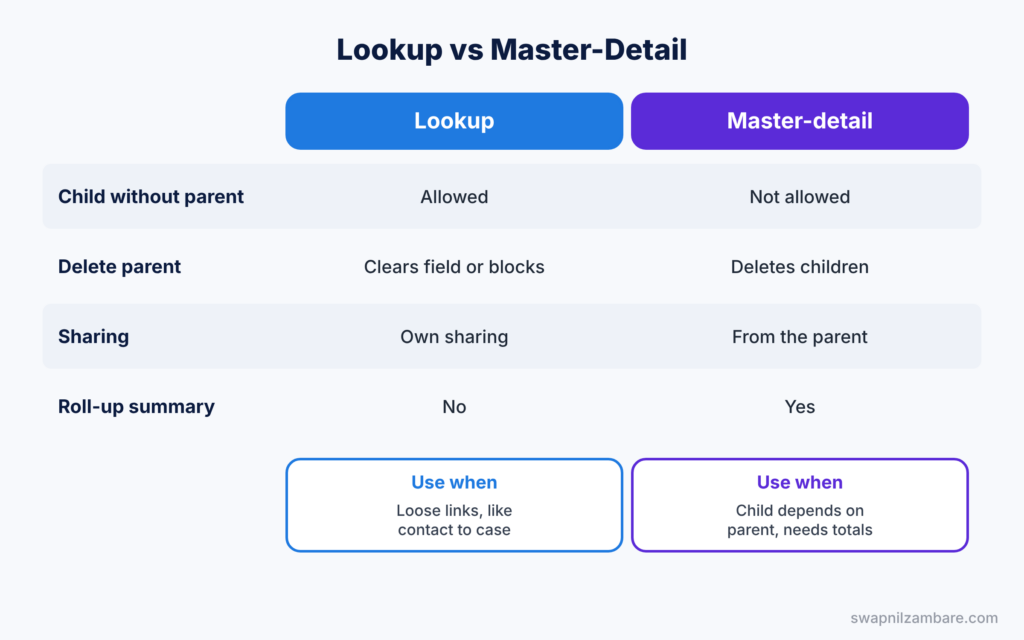Viewport: 1024px width, 640px height.
Task: Click the 'No' cell under Lookup
Action: (454, 407)
